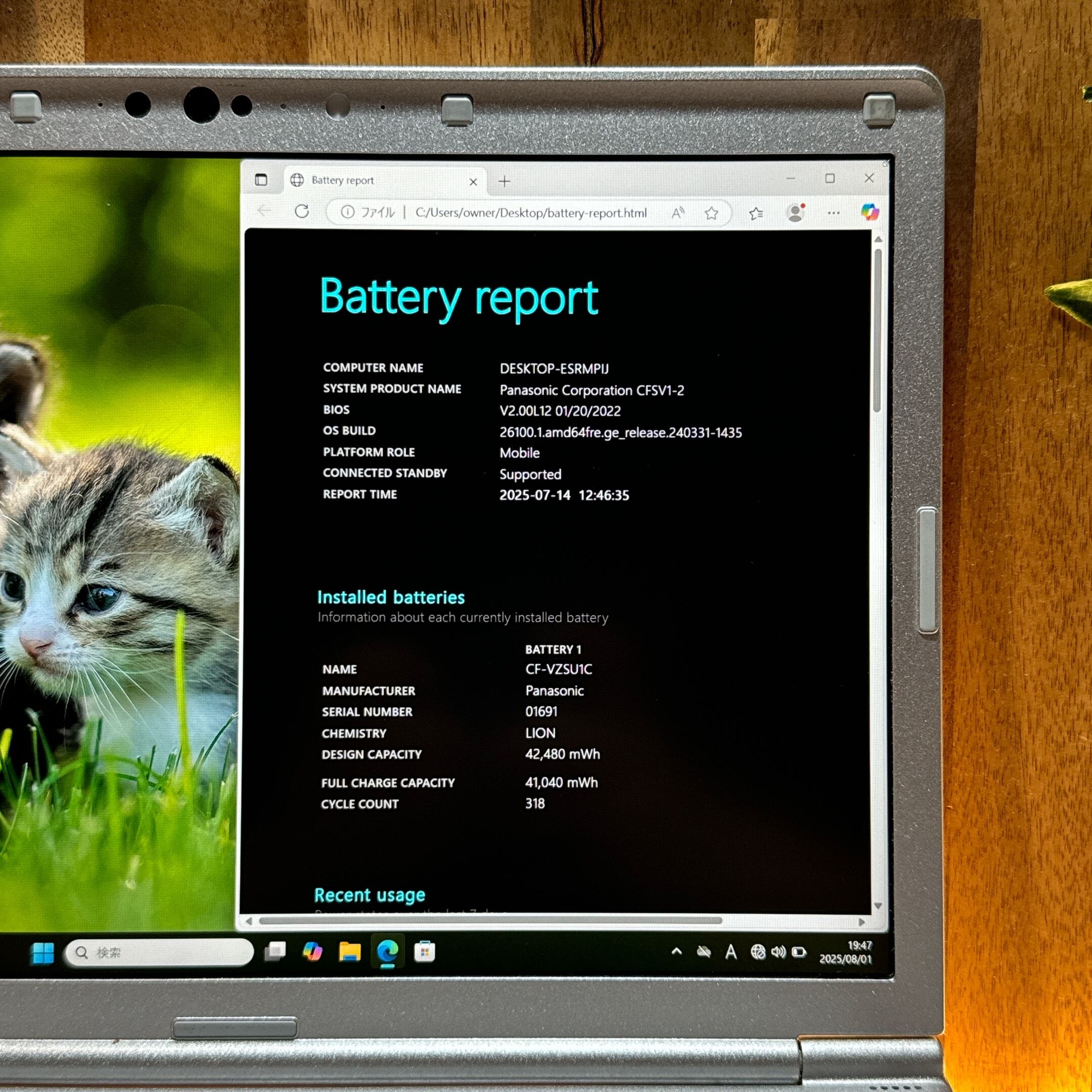This screenshot has width=1092, height=1092.
Task: Open the Copilot sidebar icon
Action: [x=870, y=212]
